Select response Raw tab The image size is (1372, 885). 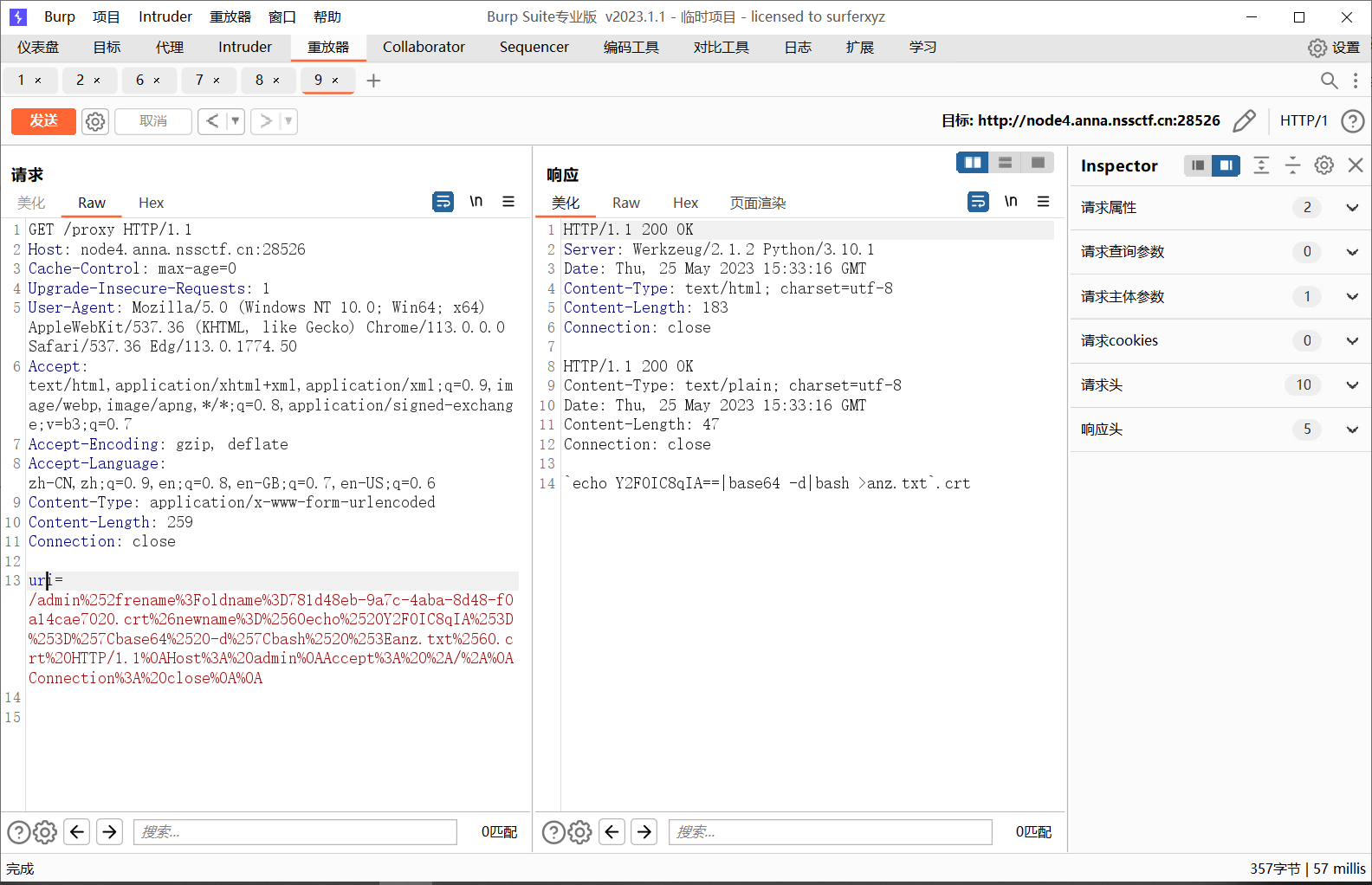click(626, 203)
